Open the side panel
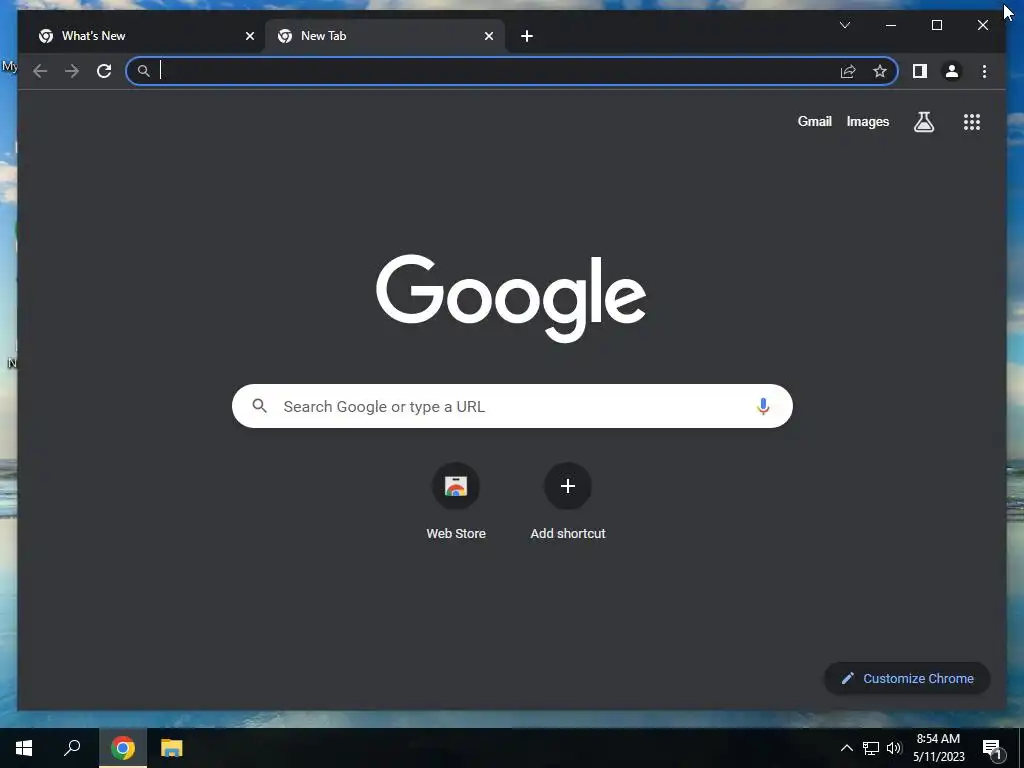The width and height of the screenshot is (1024, 768). 920,71
